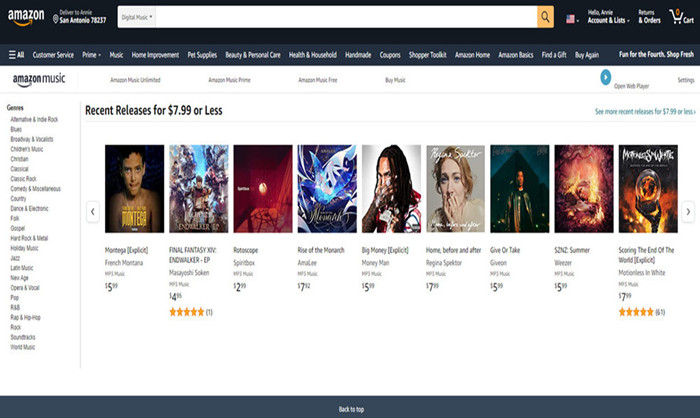Open Shopper Toolkit

427,55
